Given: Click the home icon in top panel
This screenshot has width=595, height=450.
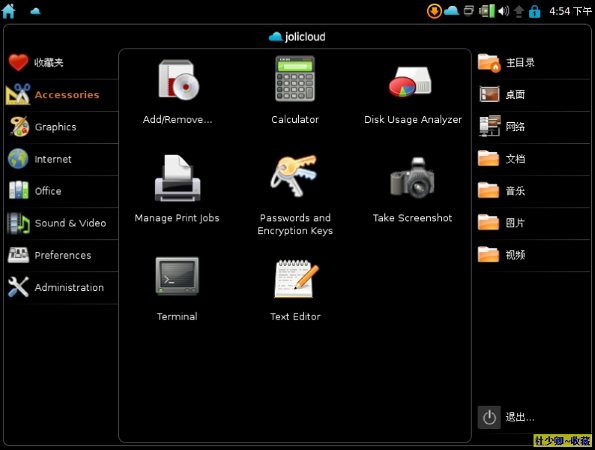Looking at the screenshot, I should (8, 11).
